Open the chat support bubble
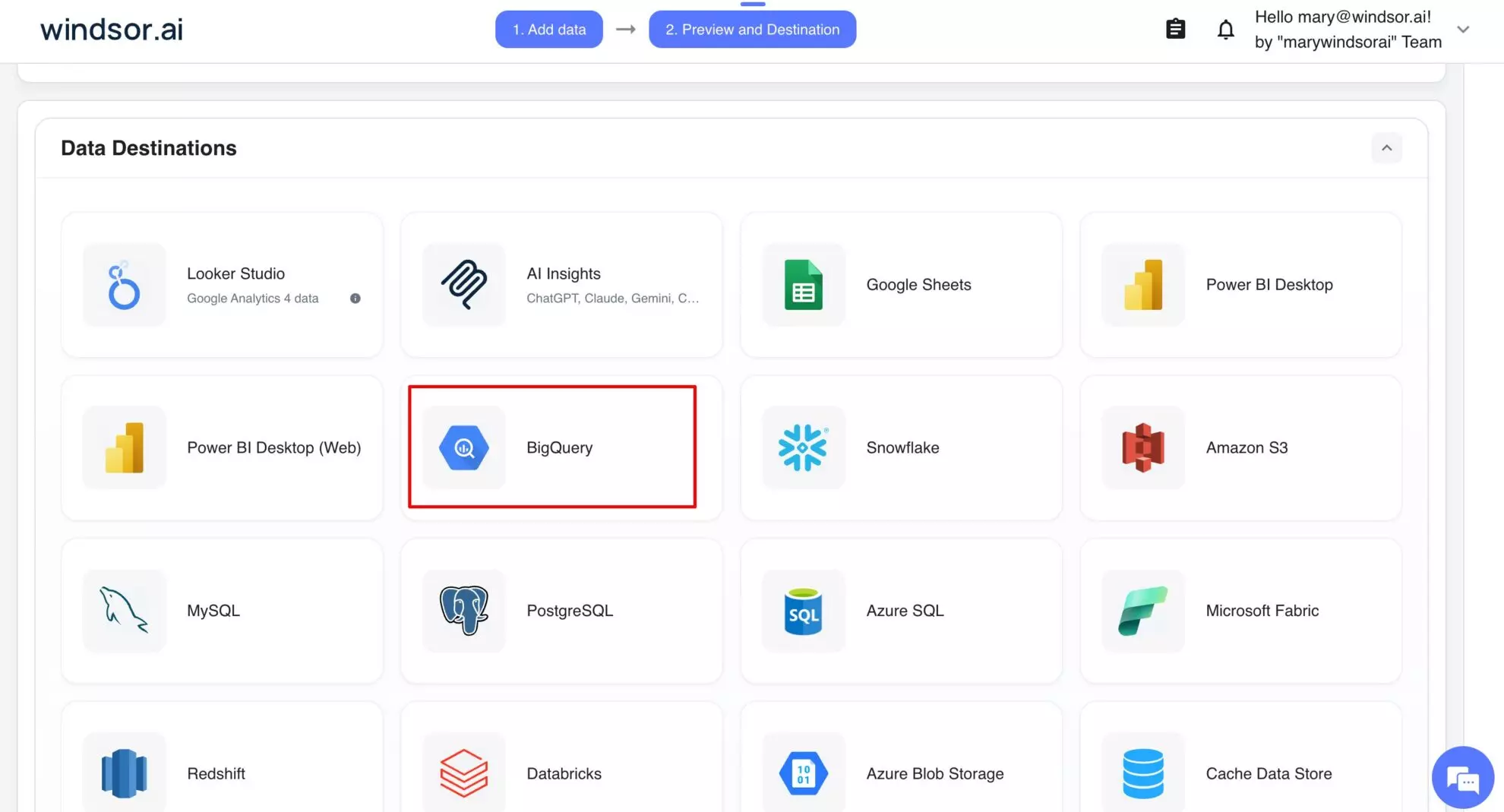This screenshot has height=812, width=1504. pos(1462,776)
